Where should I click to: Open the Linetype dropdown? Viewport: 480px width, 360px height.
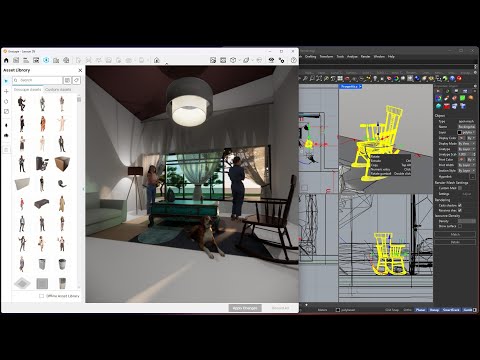[467, 149]
